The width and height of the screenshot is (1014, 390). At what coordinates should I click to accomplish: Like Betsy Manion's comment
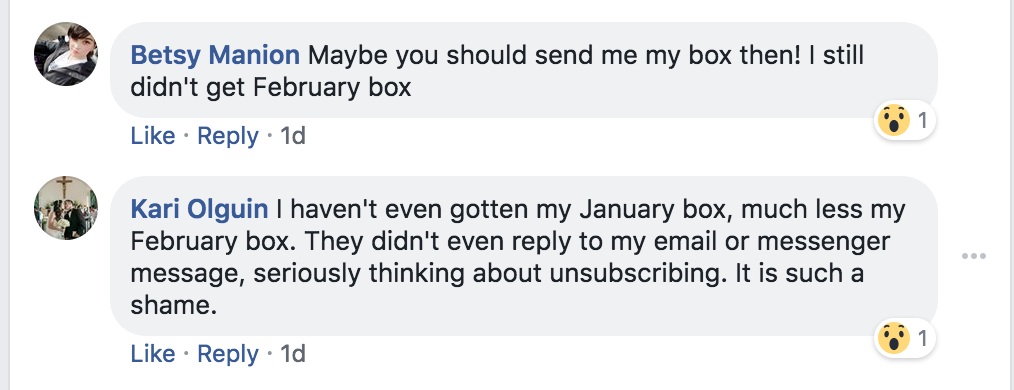(153, 136)
